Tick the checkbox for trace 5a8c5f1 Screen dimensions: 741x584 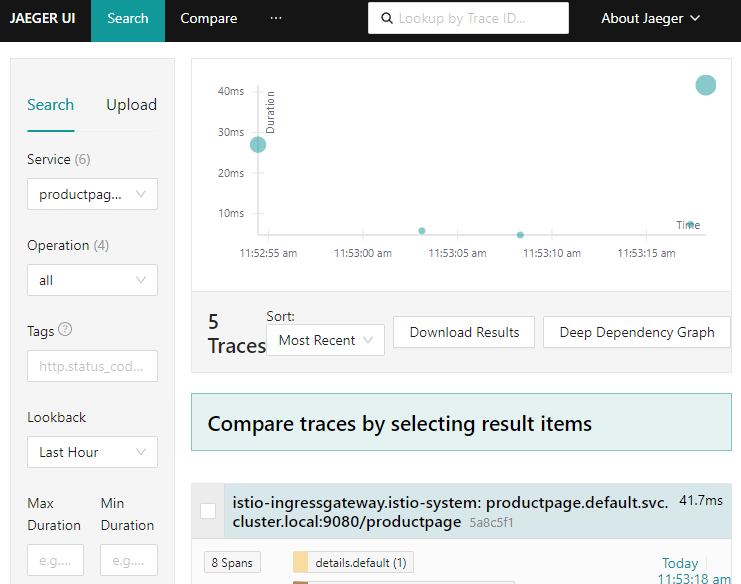pyautogui.click(x=208, y=511)
